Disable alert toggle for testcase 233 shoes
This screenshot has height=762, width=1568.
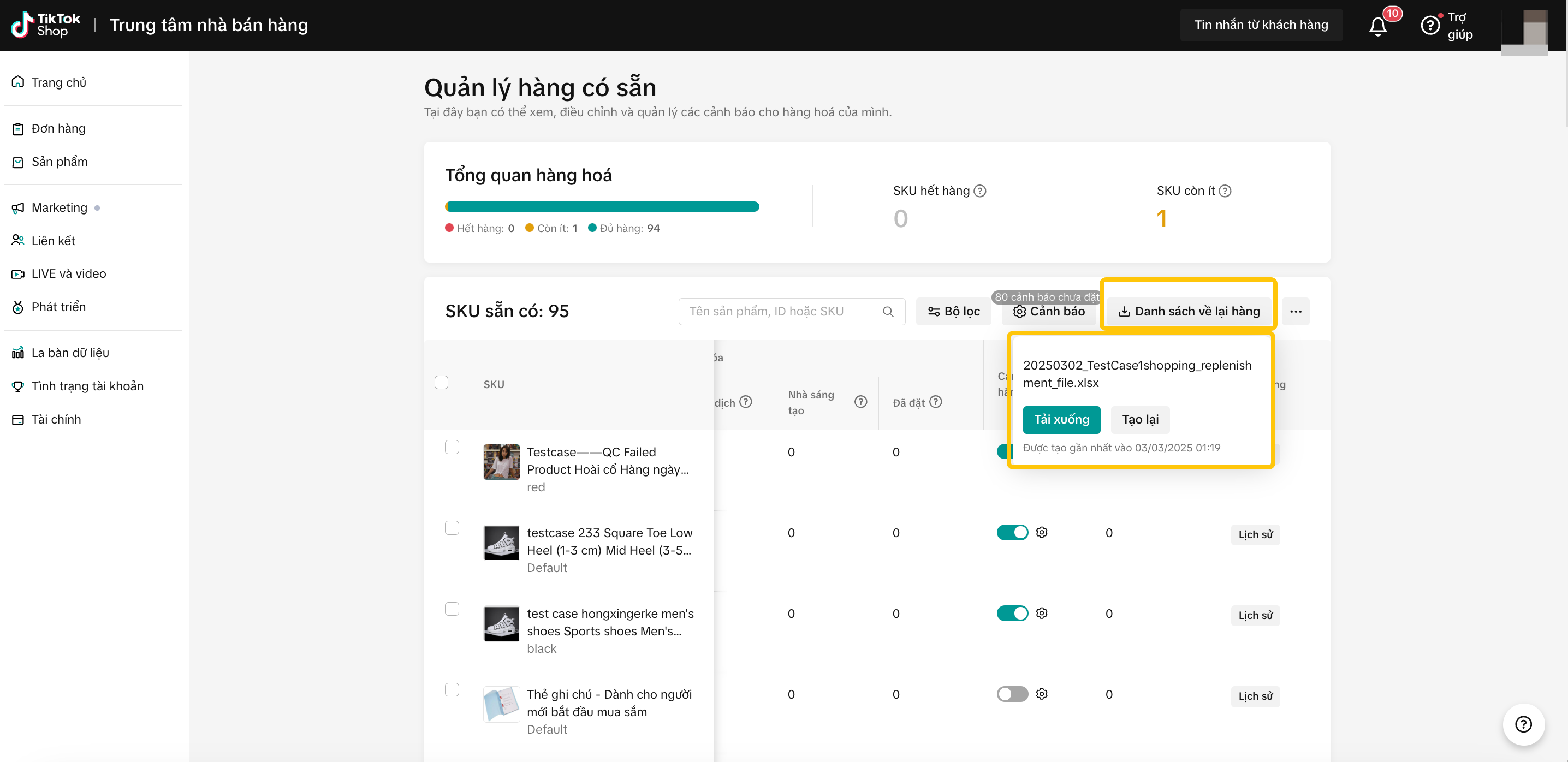1012,533
